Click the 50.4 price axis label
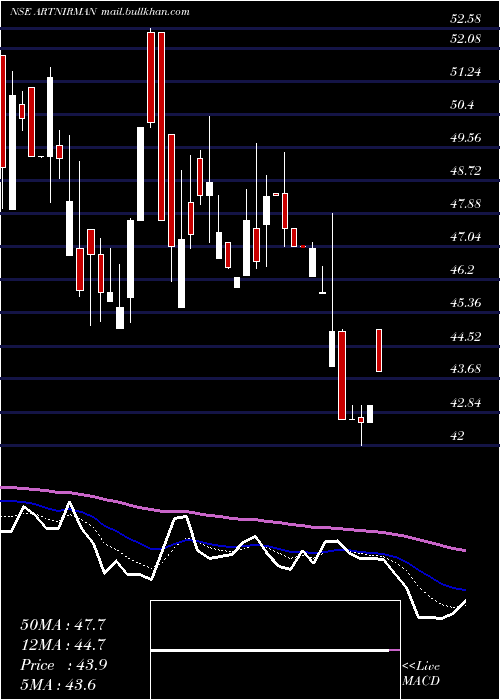Viewport: 500px width, 700px height. tap(464, 105)
